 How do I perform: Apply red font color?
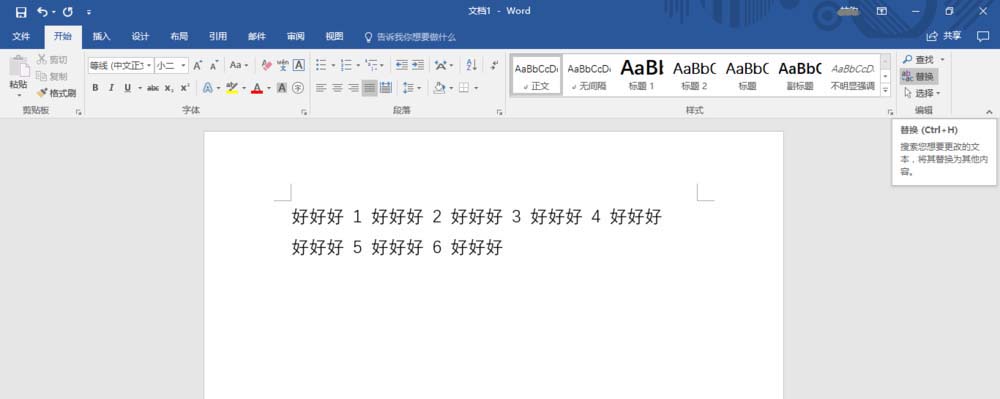[x=257, y=88]
